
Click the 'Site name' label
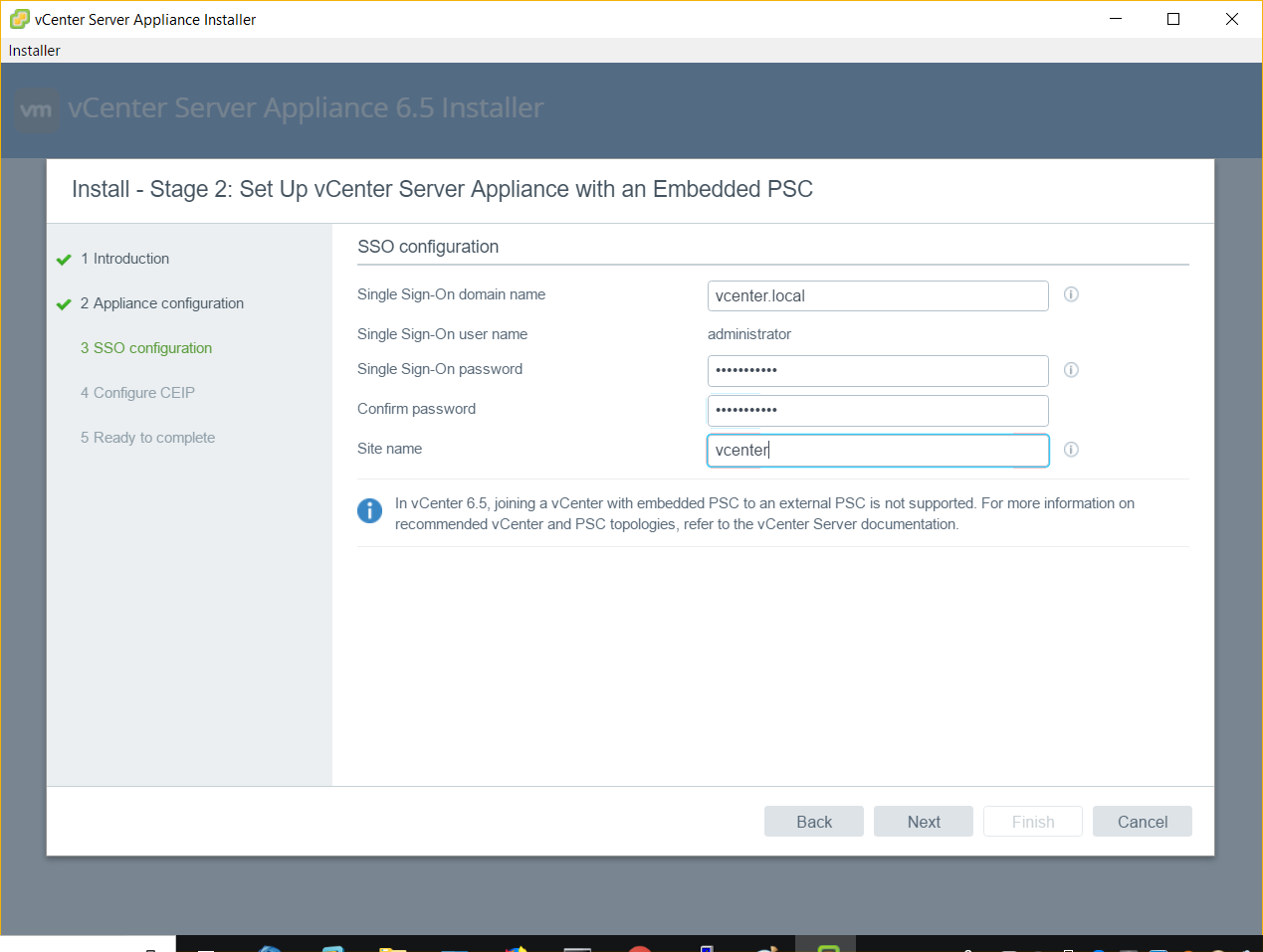pyautogui.click(x=389, y=449)
